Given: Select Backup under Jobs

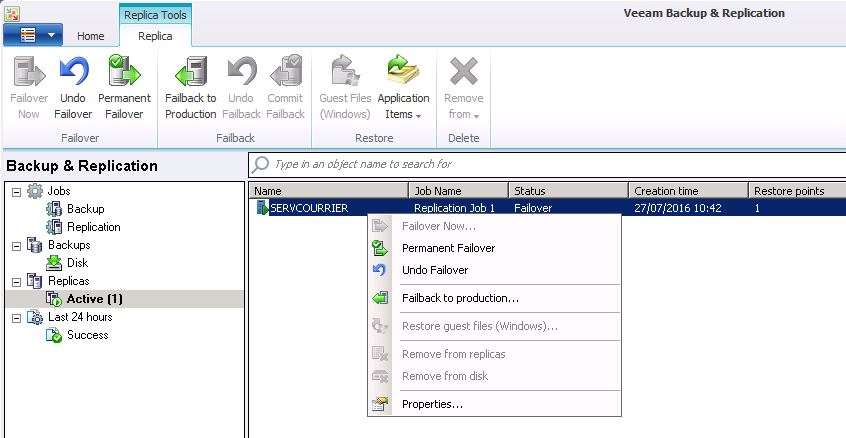Looking at the screenshot, I should [x=86, y=209].
